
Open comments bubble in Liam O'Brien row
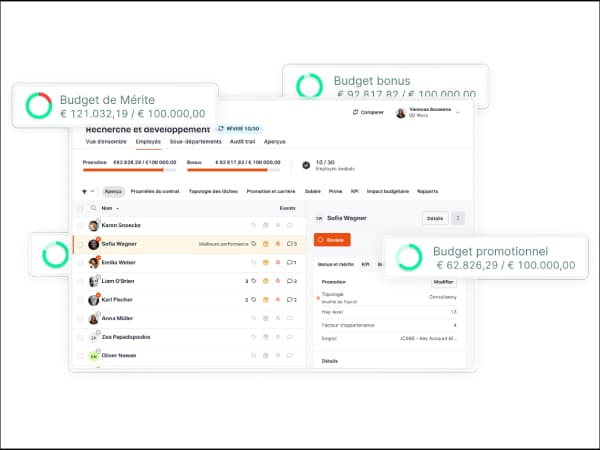point(290,281)
